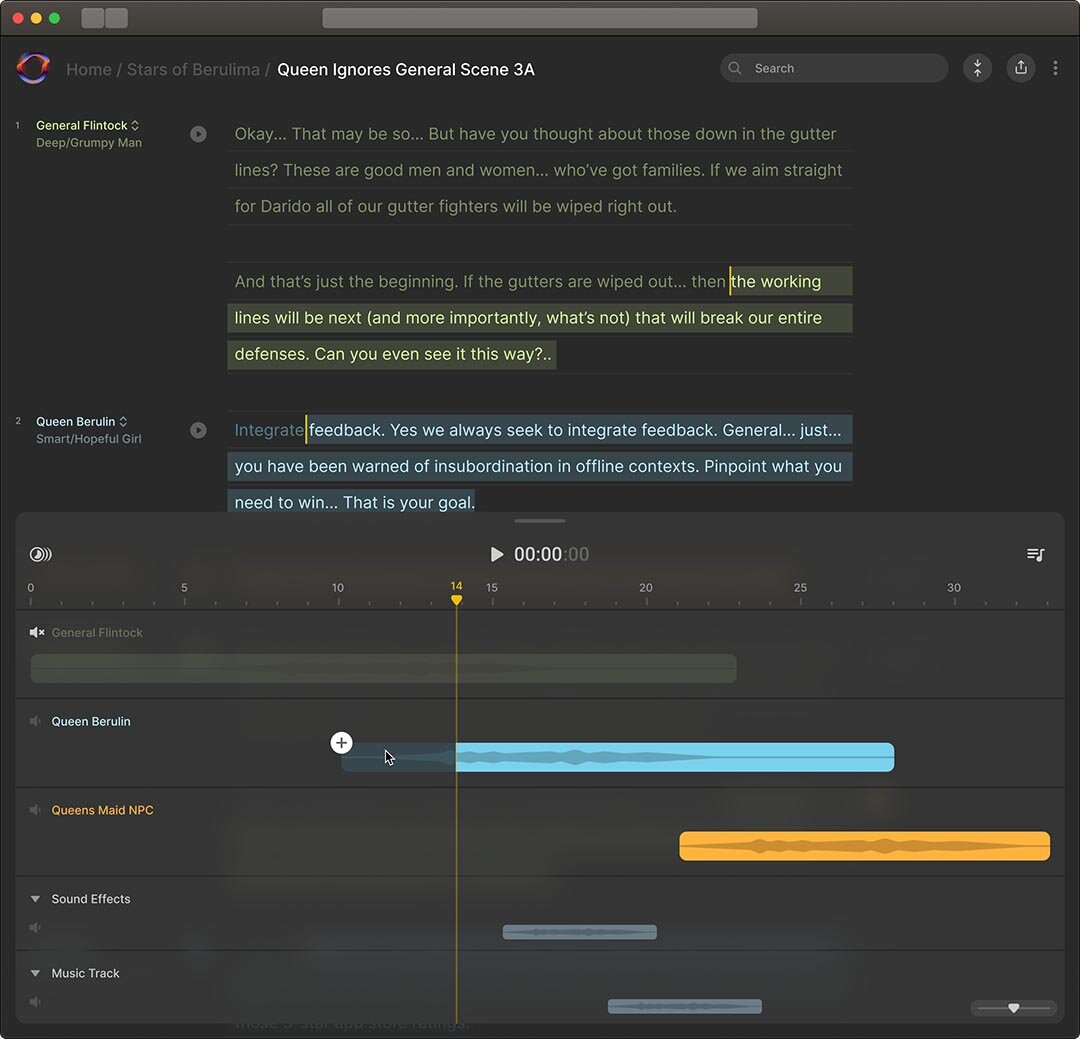Image resolution: width=1080 pixels, height=1039 pixels.
Task: Mute the Music Track
Action: pos(35,1002)
